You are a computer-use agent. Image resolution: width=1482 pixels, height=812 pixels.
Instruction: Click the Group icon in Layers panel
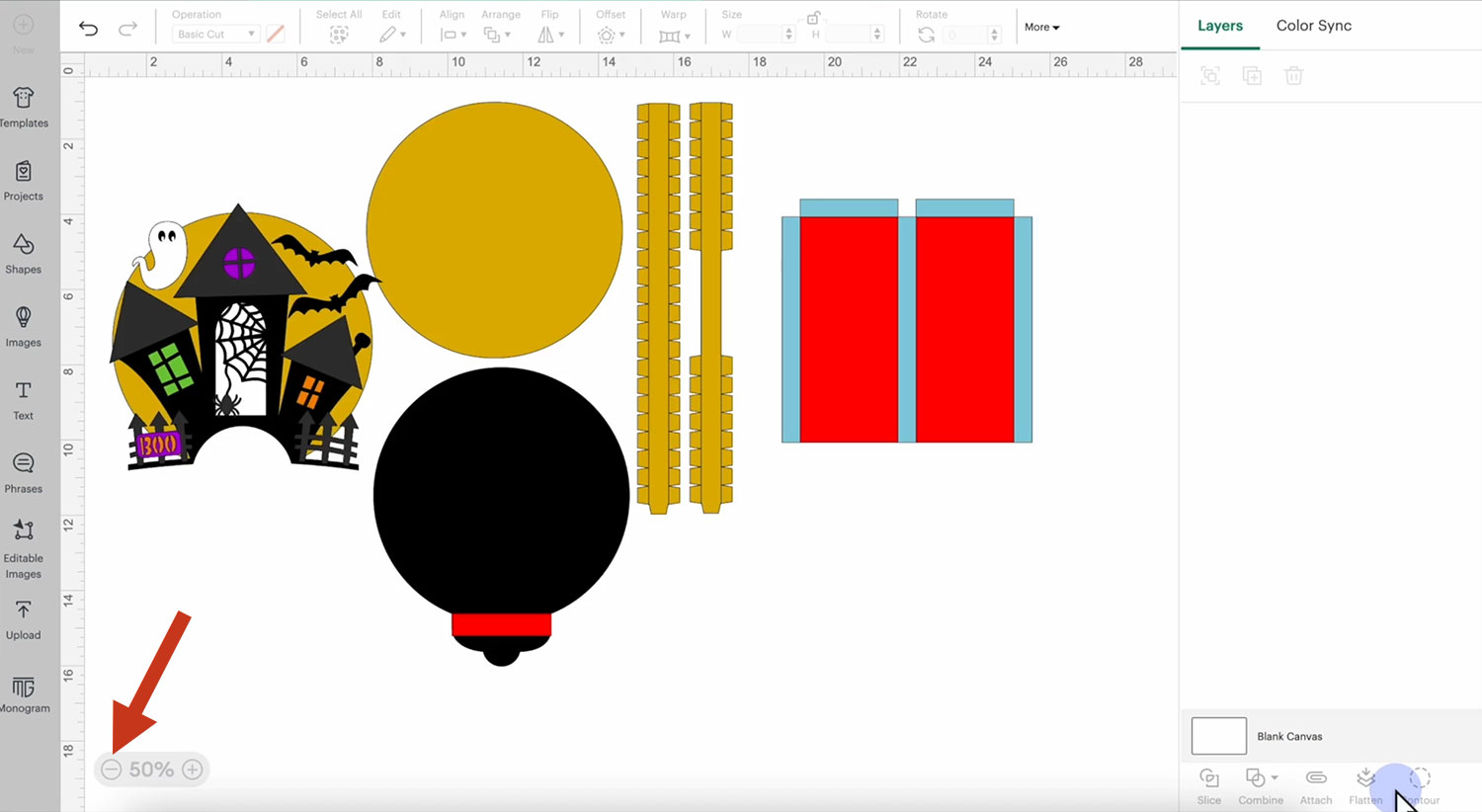click(x=1210, y=76)
